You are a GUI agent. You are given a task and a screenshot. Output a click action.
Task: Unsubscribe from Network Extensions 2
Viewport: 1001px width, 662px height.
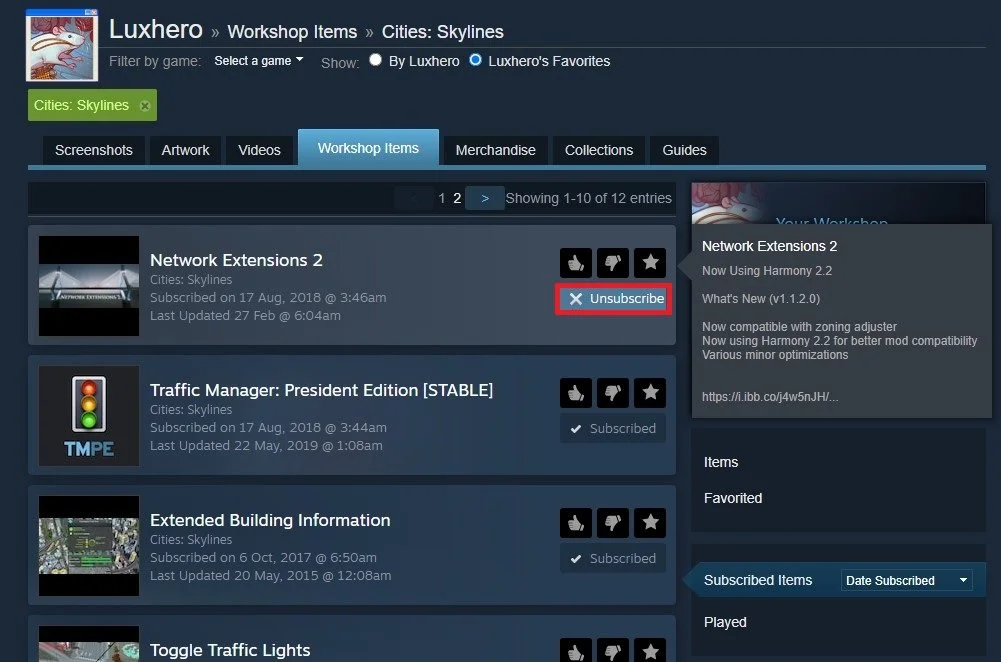(x=613, y=299)
